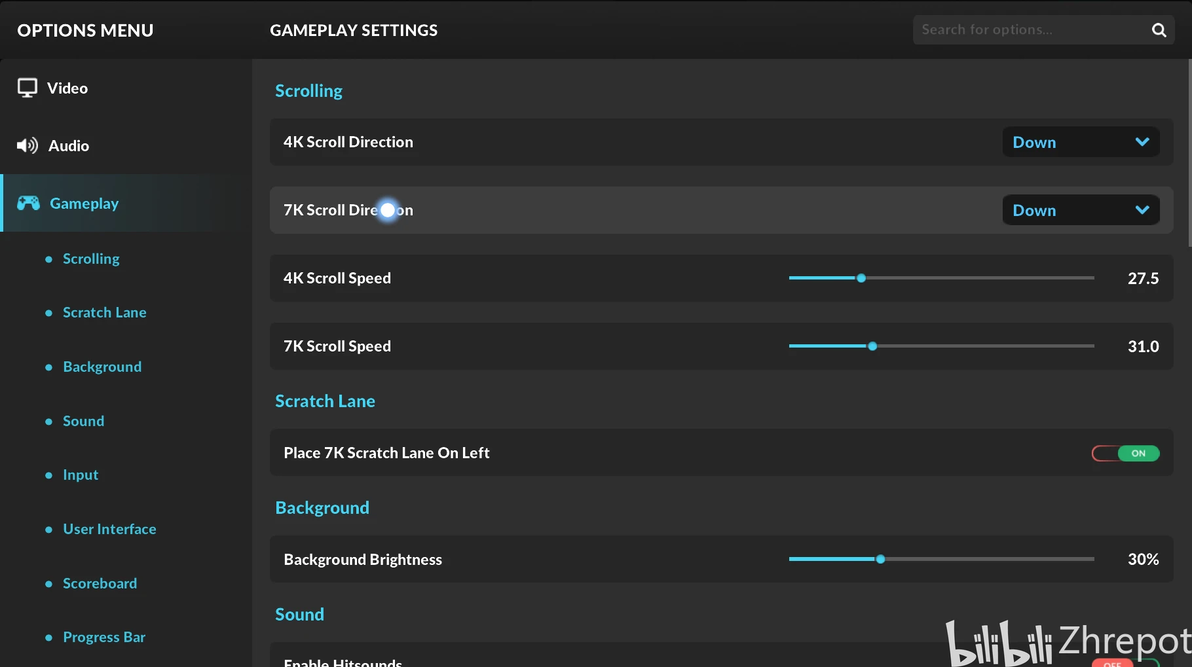
Task: Click the 4K Scroll Speed slider handle
Action: pos(861,278)
